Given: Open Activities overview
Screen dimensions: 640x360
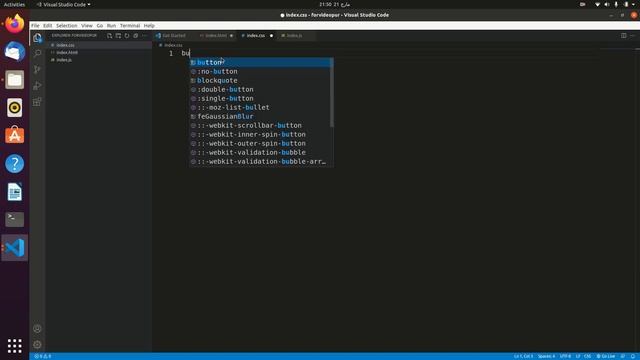Looking at the screenshot, I should coord(14,4).
